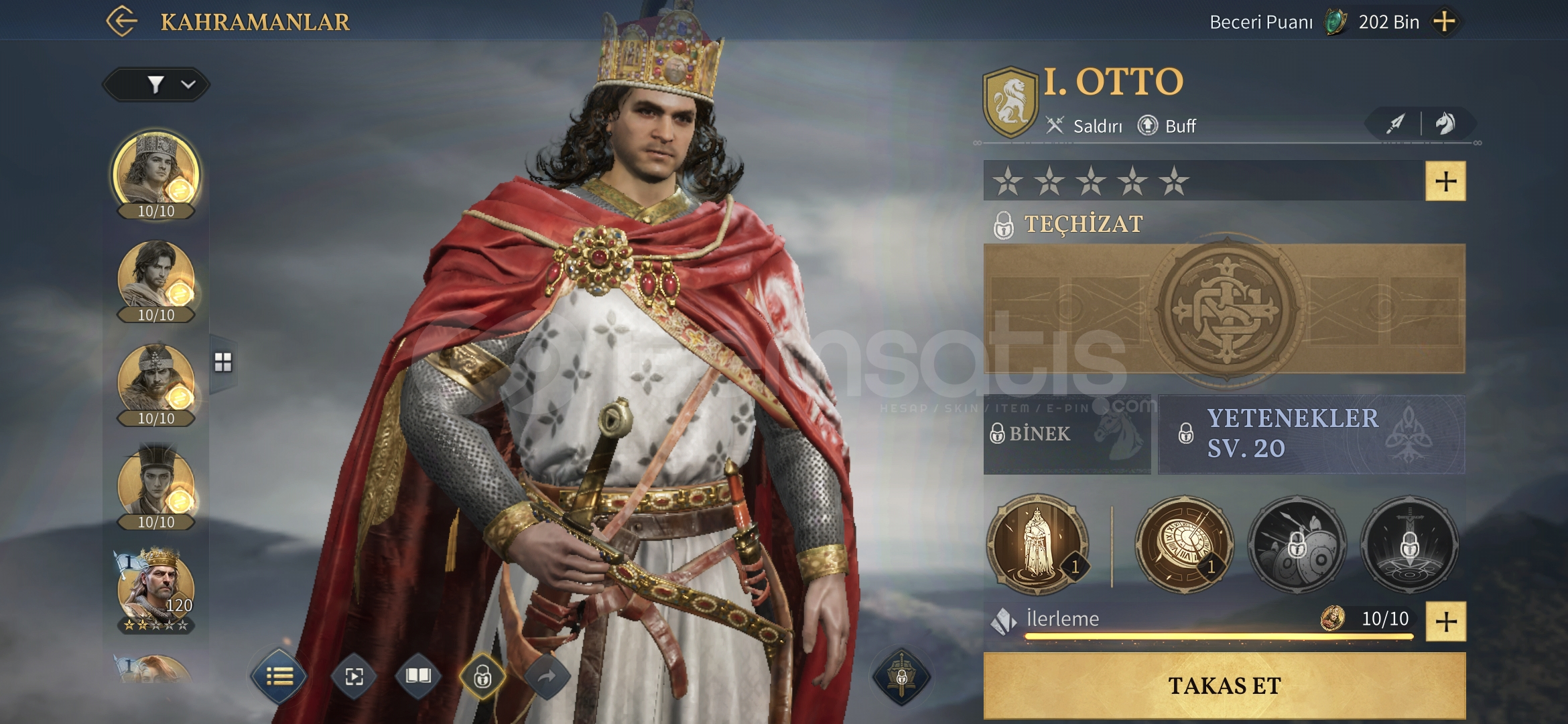Select the clock compass skill icon
This screenshot has width=1568, height=724.
click(1184, 544)
